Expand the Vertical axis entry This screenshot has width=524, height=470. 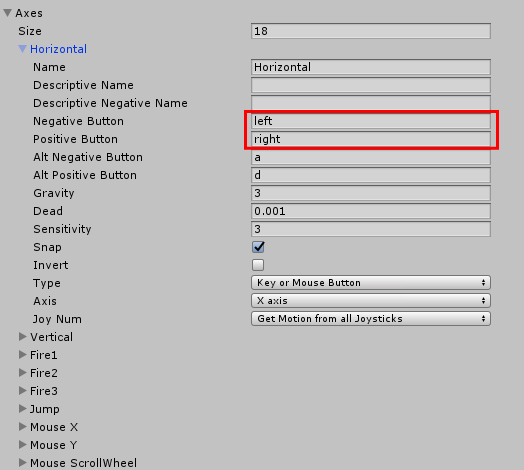[22, 337]
